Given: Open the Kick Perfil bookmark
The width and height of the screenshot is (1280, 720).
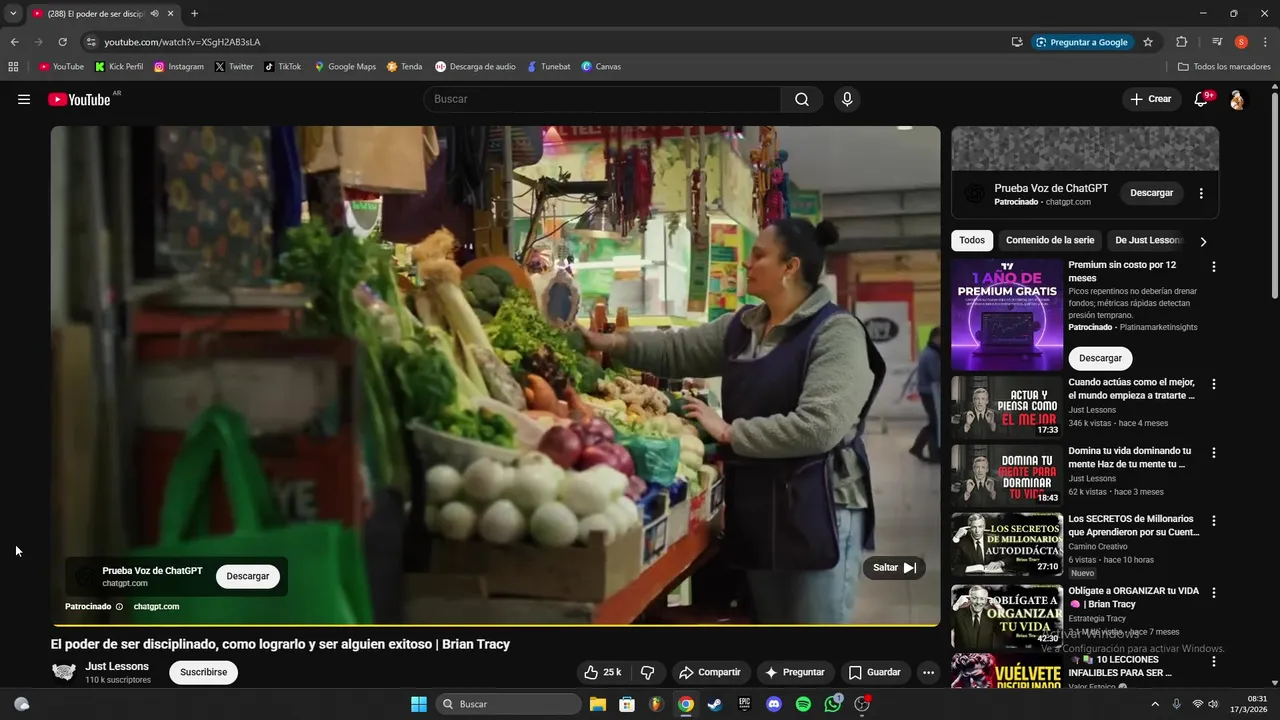Looking at the screenshot, I should [119, 67].
